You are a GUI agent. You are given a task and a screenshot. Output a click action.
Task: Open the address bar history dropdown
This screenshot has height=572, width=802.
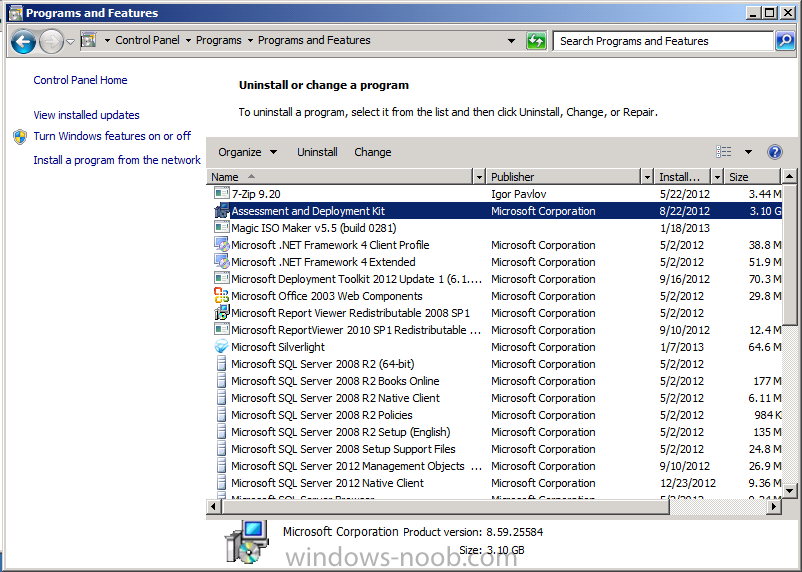tap(511, 40)
